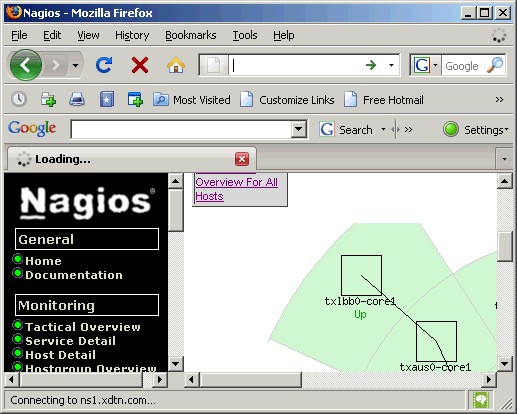Viewport: 517px width, 414px height.
Task: Click map pane scroll down arrow
Action: [504, 363]
